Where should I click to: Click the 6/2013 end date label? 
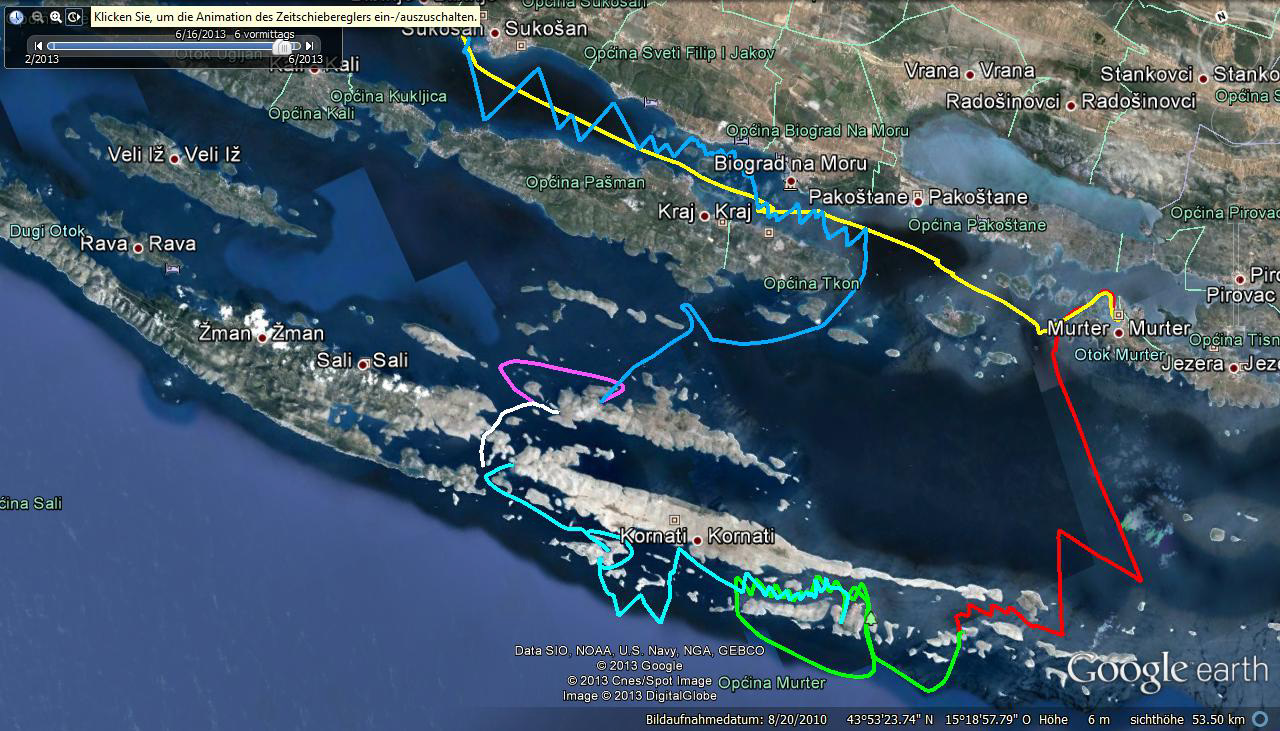click(x=306, y=59)
